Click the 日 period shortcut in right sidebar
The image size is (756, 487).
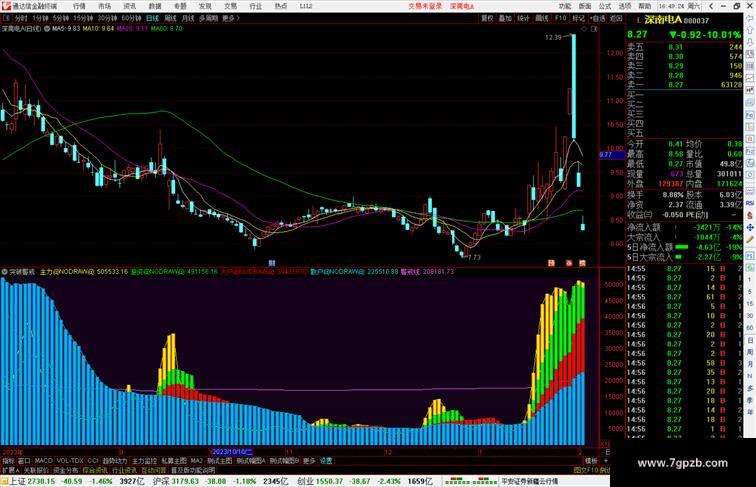click(x=750, y=340)
